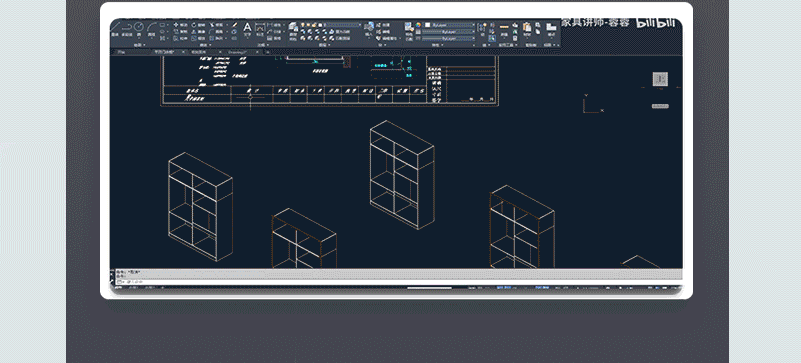Click the Group icon
The height and width of the screenshot is (363, 801).
tap(481, 28)
